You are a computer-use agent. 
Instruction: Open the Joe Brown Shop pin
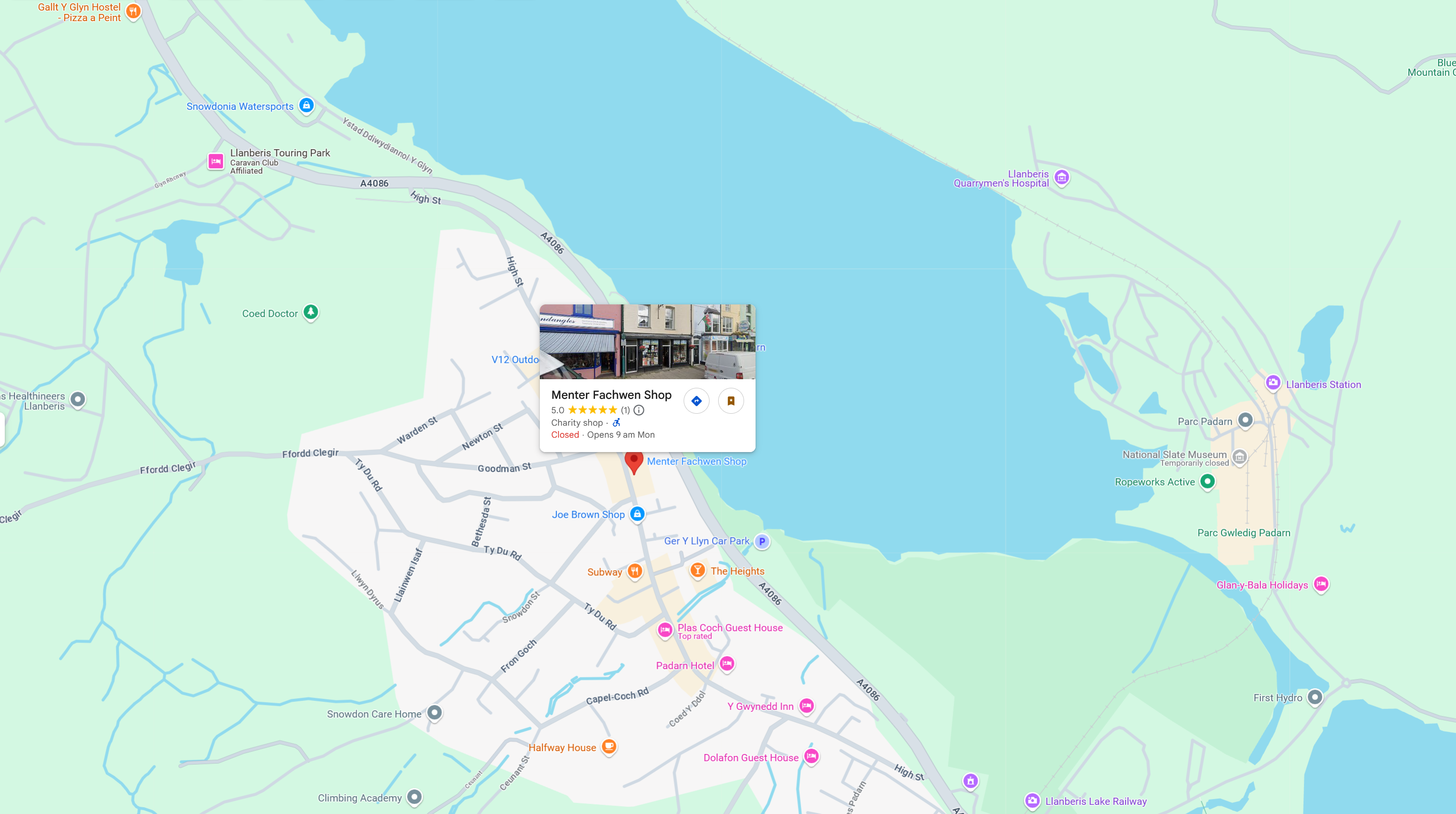pyautogui.click(x=637, y=514)
